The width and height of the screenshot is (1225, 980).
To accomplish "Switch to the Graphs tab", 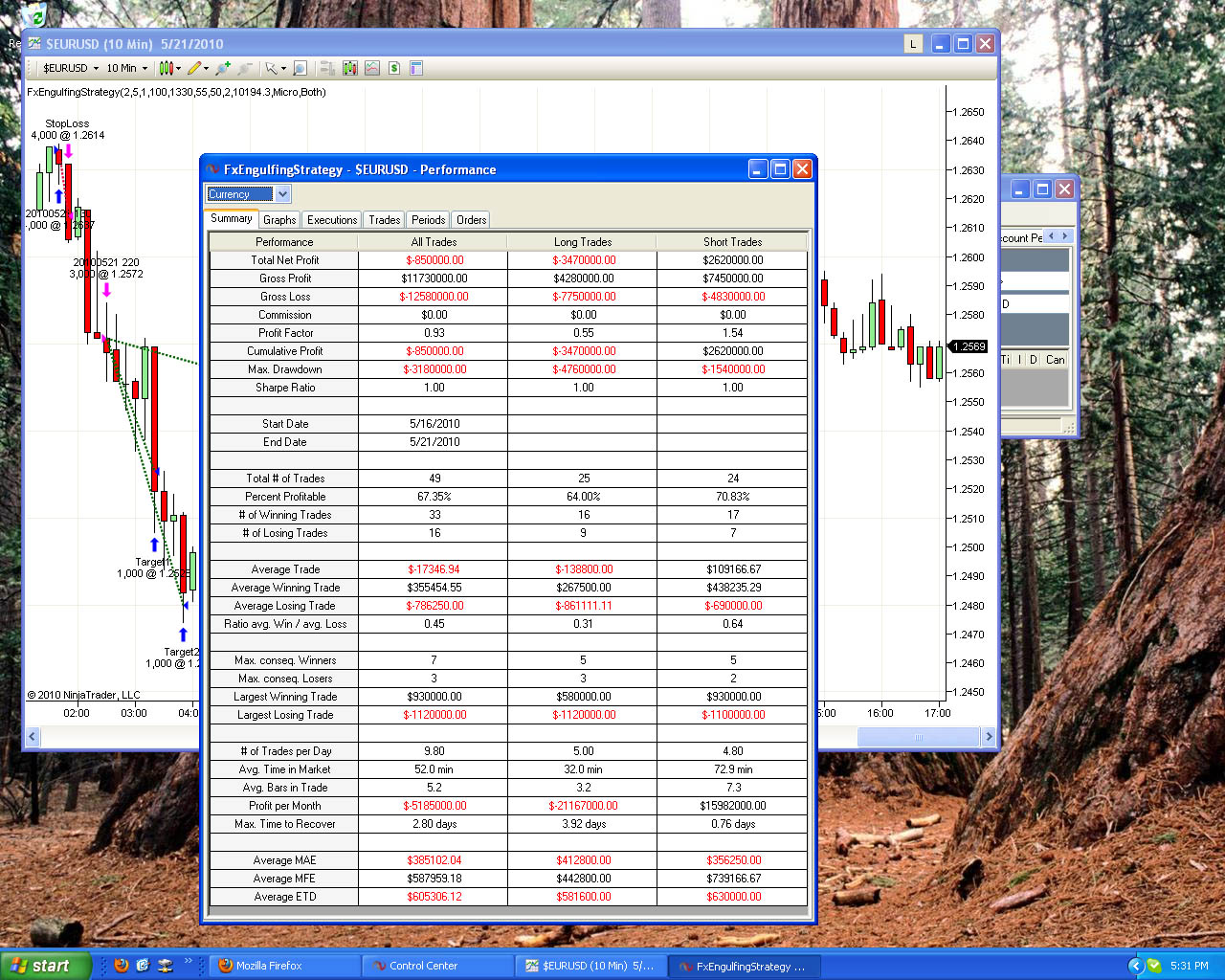I will pos(279,220).
